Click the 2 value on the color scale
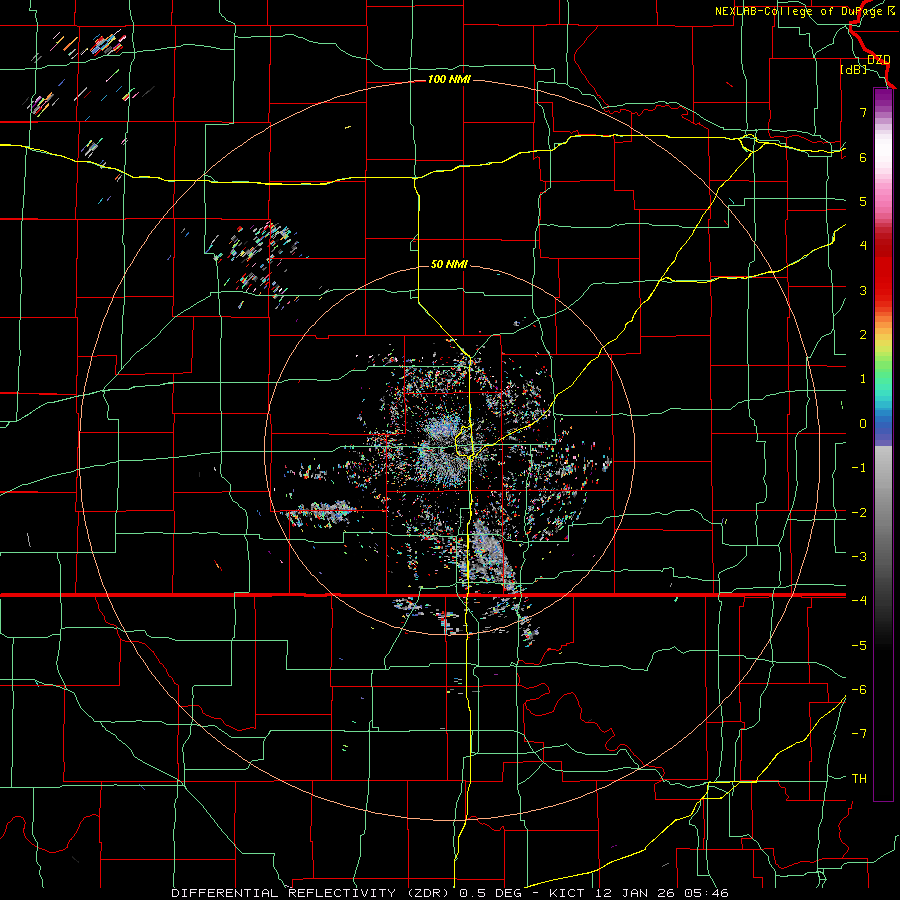 pos(863,335)
